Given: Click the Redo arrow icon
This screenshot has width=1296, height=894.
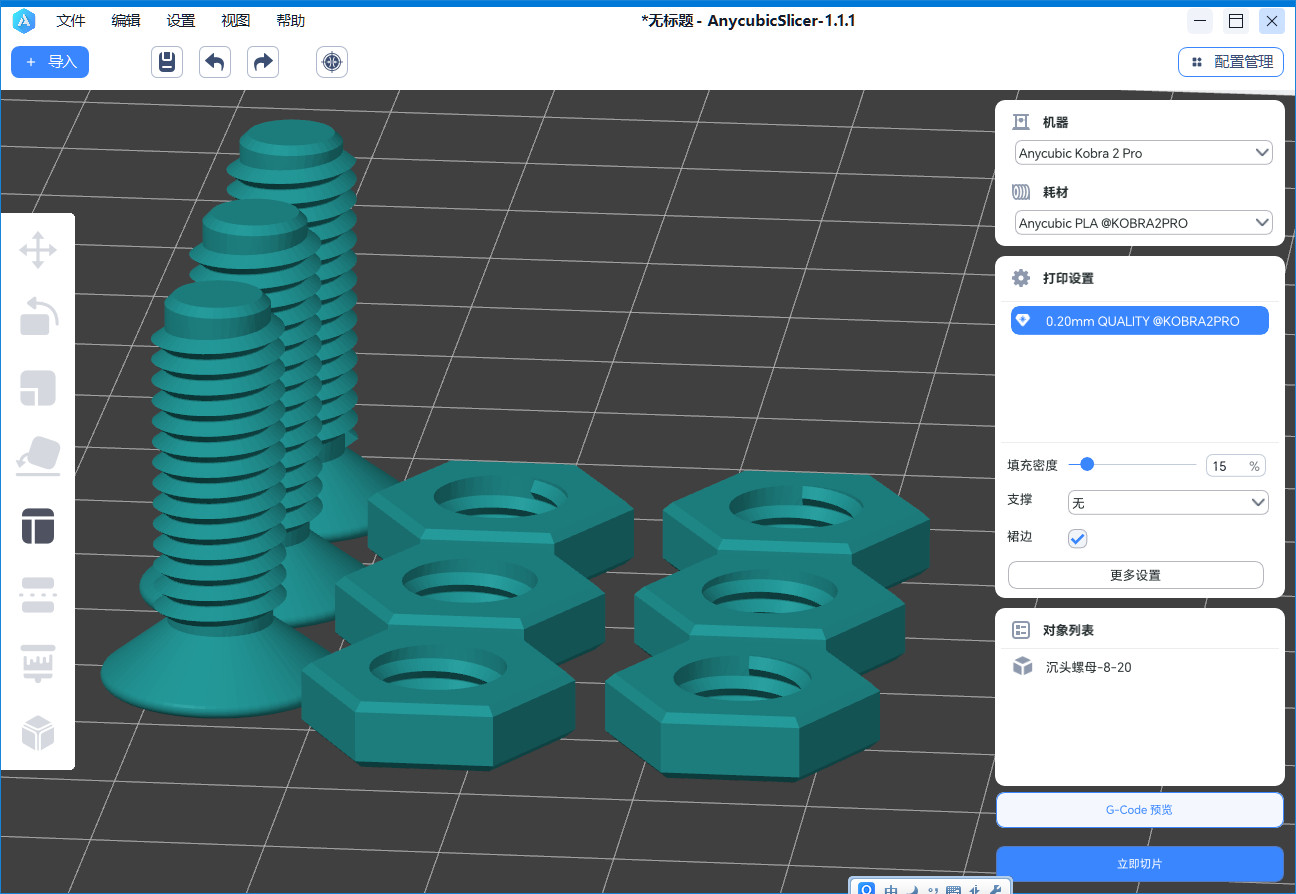Looking at the screenshot, I should pos(263,62).
